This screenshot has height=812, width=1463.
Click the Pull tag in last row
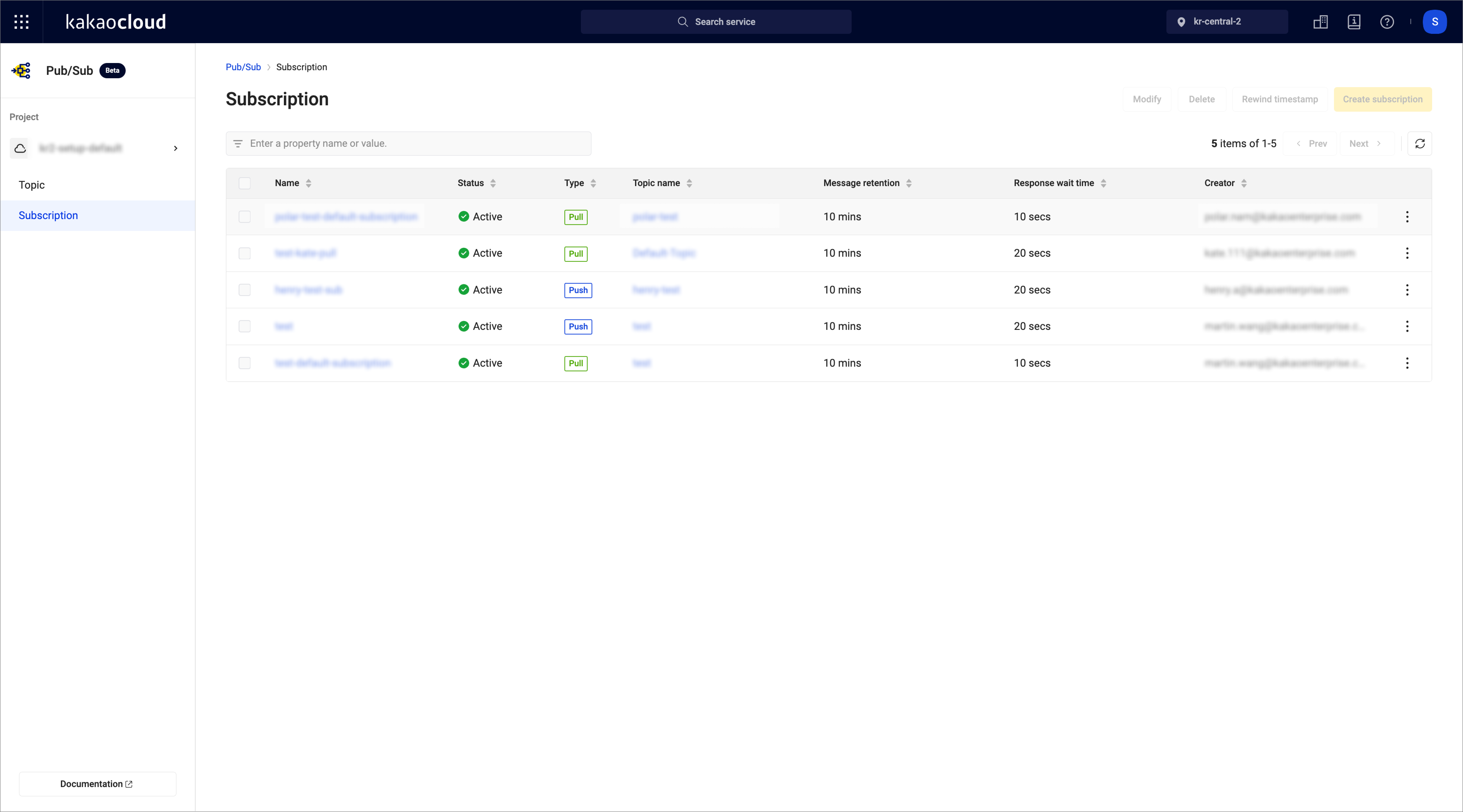click(x=576, y=363)
